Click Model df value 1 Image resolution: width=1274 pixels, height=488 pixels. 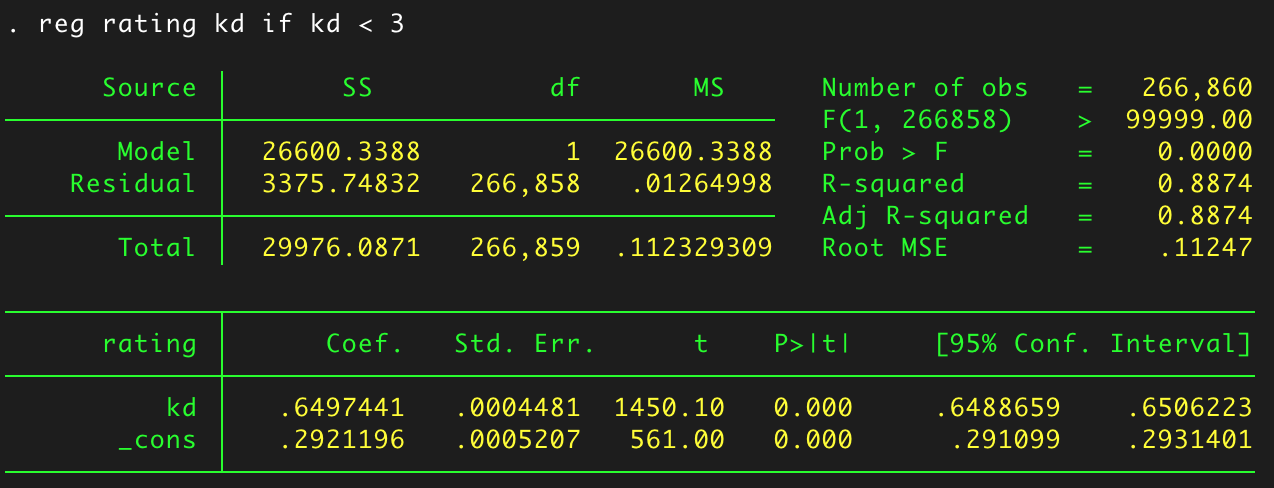tap(573, 152)
